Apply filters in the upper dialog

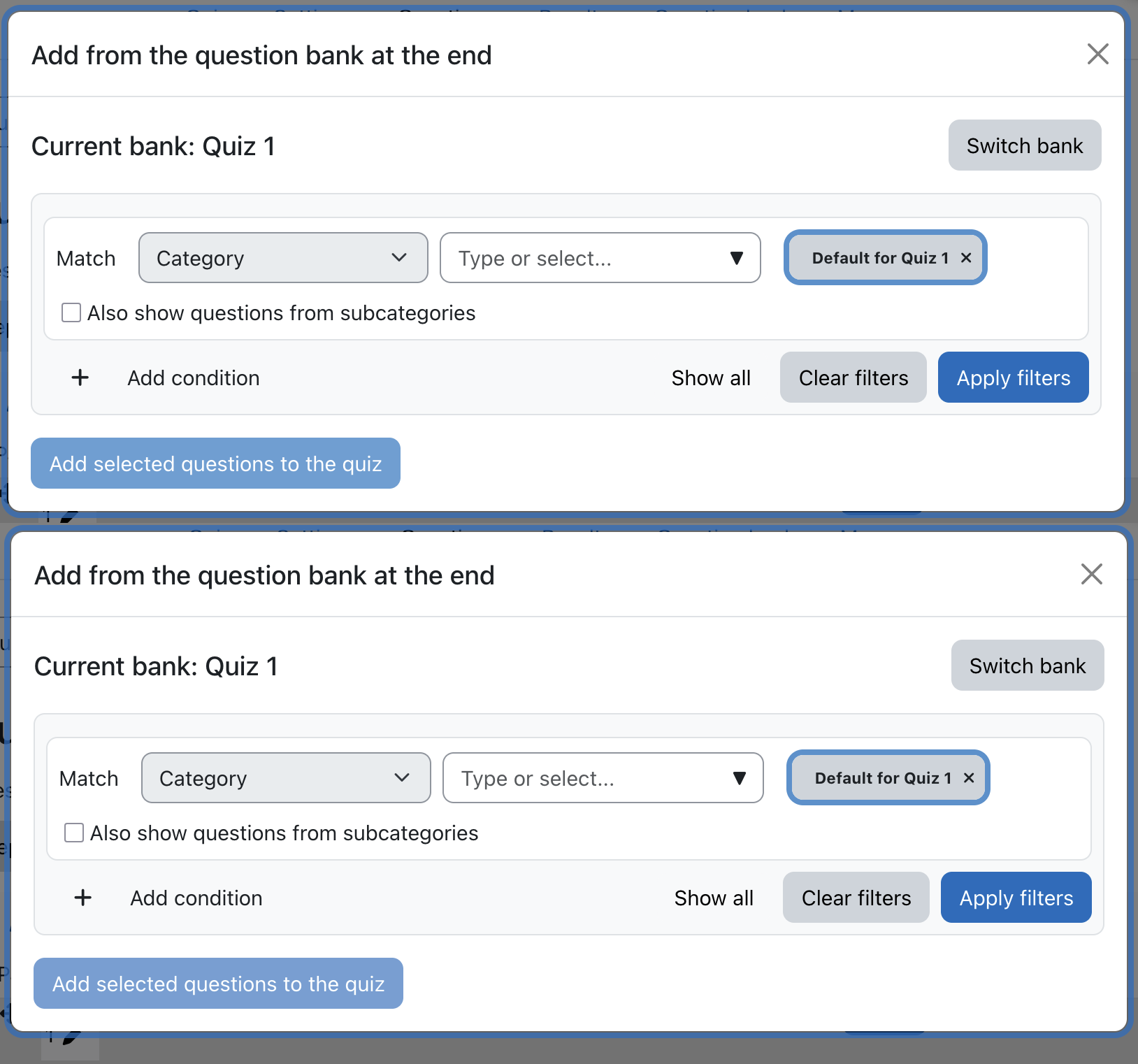(x=1014, y=378)
